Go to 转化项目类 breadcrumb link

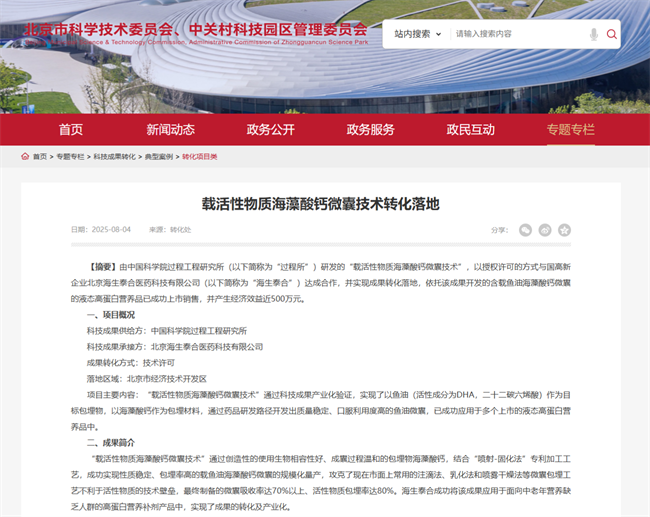coord(199,157)
